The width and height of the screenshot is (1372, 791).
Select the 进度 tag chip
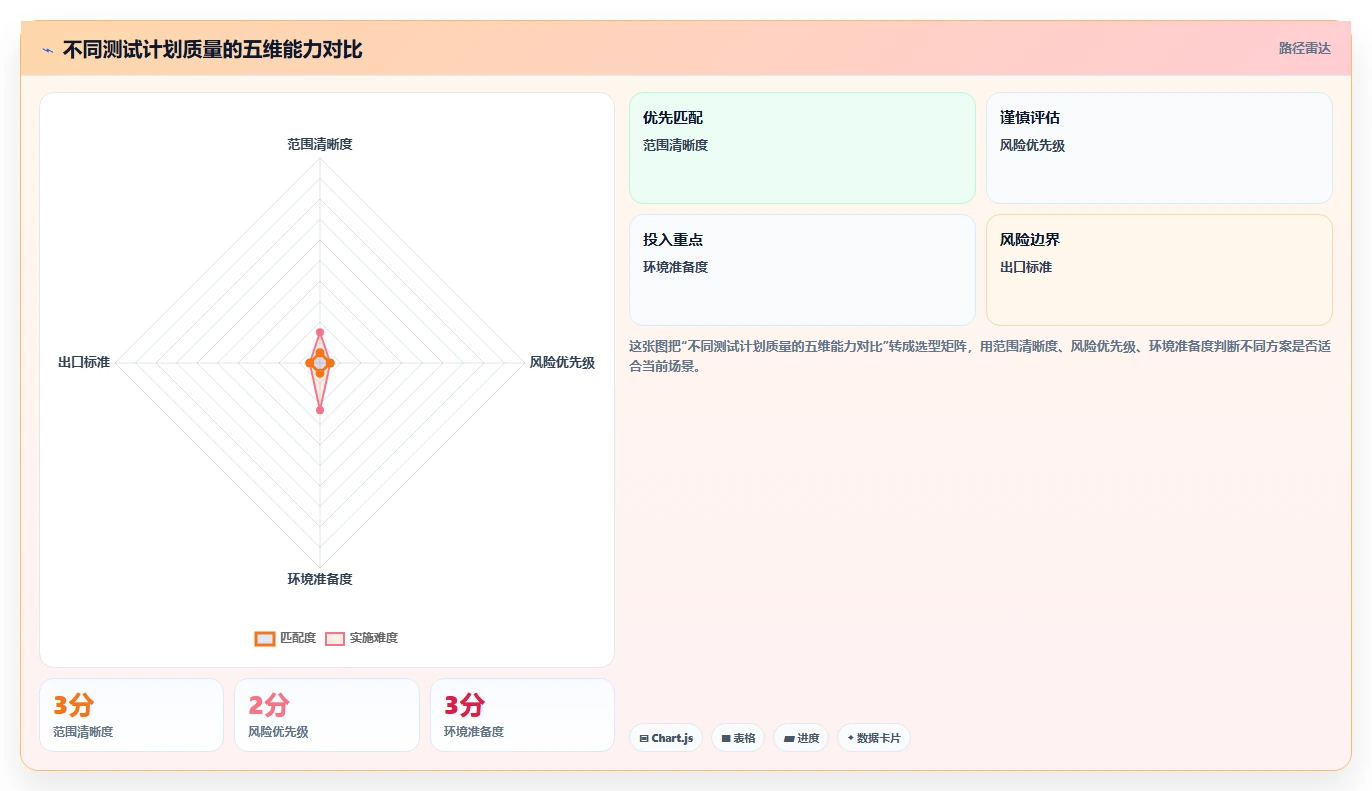[801, 738]
